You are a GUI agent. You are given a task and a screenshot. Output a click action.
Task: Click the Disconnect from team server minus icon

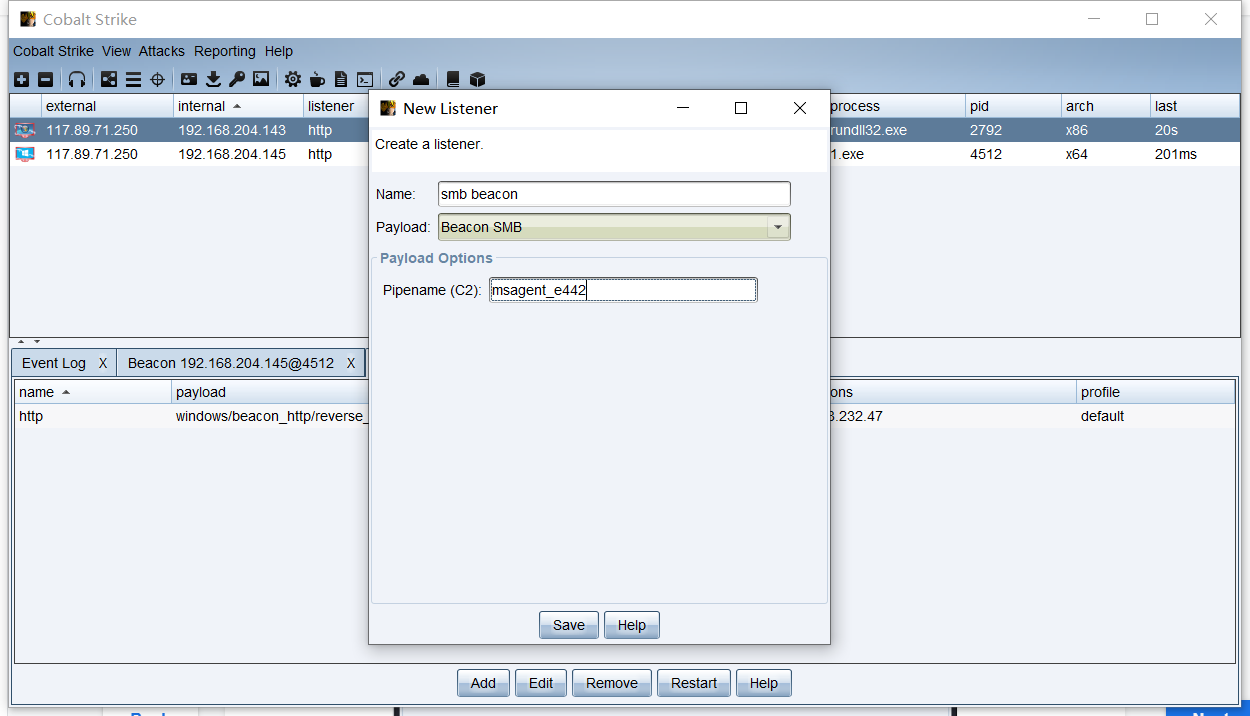(x=46, y=79)
